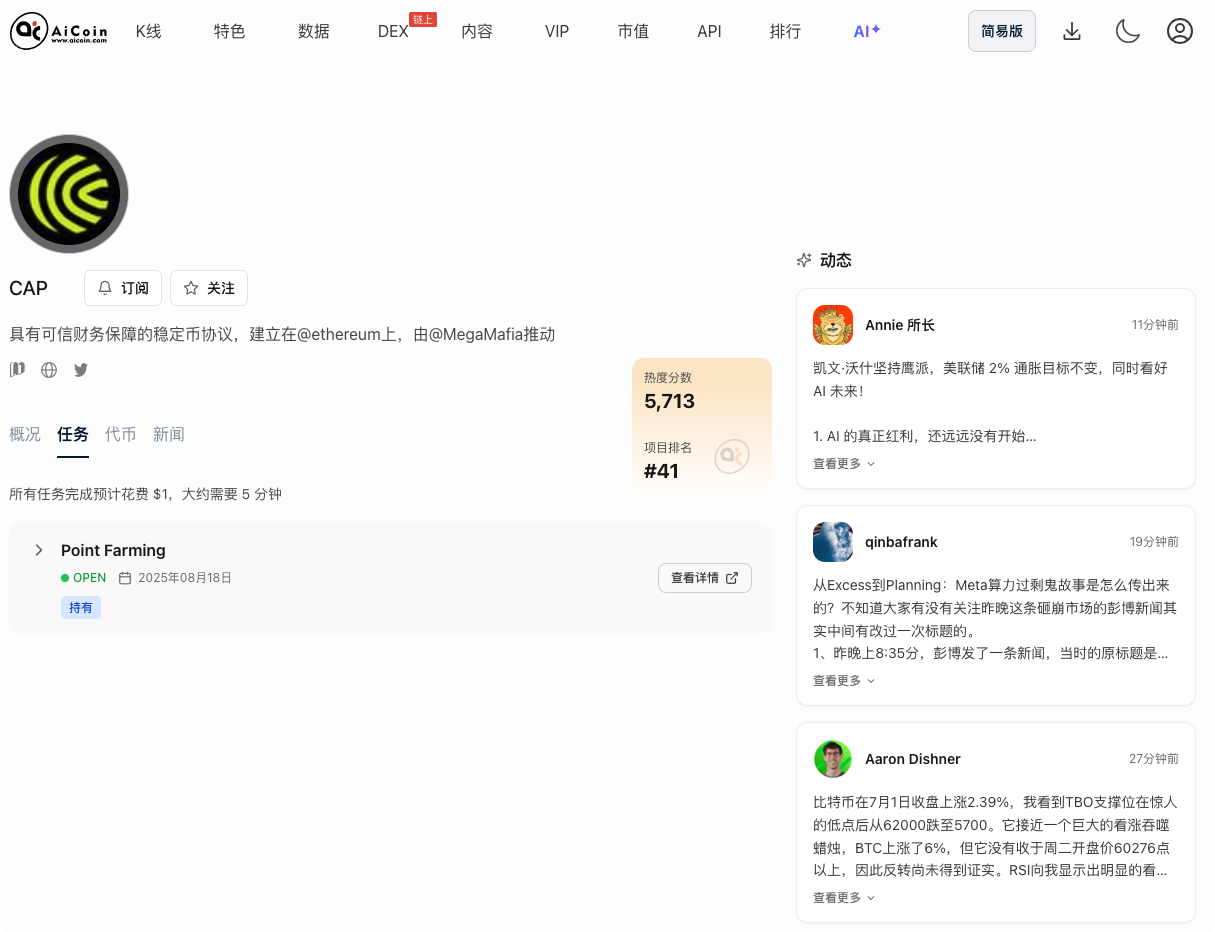Viewport: 1215px width, 932px height.
Task: Click the 11分钟前 timestamp
Action: (x=1155, y=325)
